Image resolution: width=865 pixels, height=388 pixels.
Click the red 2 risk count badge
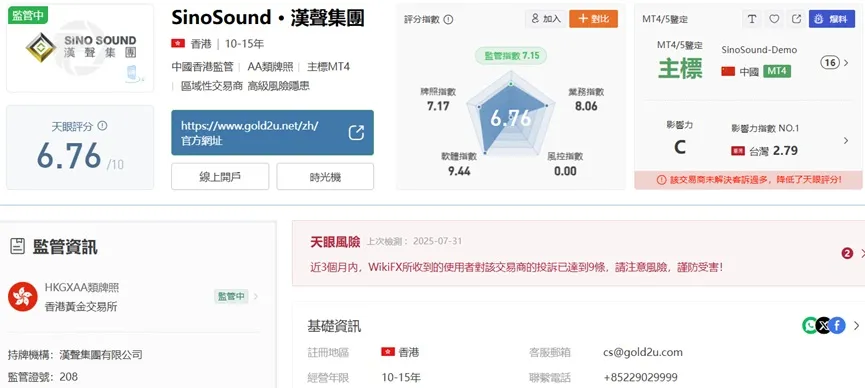tap(847, 253)
